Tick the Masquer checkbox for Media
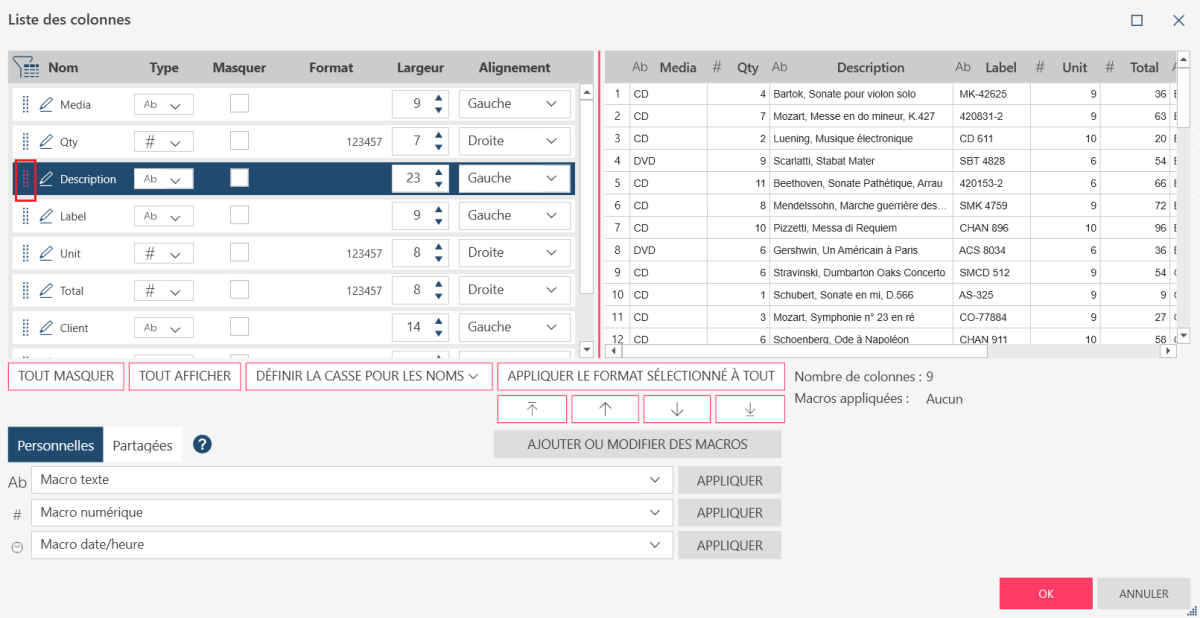The width and height of the screenshot is (1200, 618). tap(239, 103)
